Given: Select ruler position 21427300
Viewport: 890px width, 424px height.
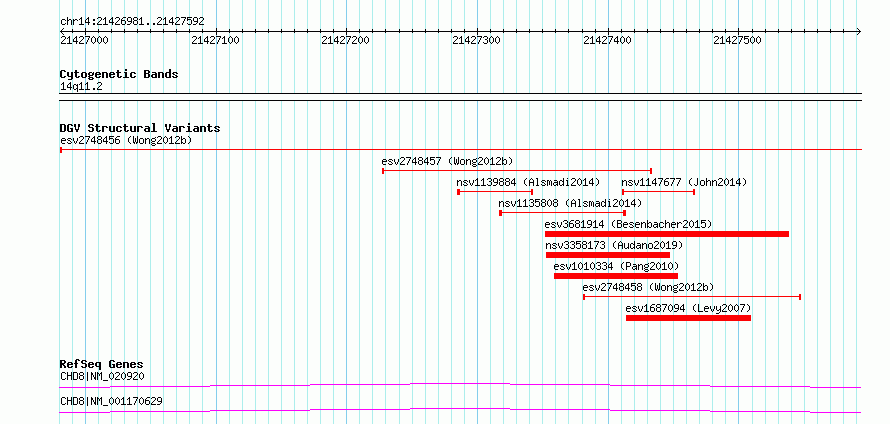Looking at the screenshot, I should click(476, 41).
